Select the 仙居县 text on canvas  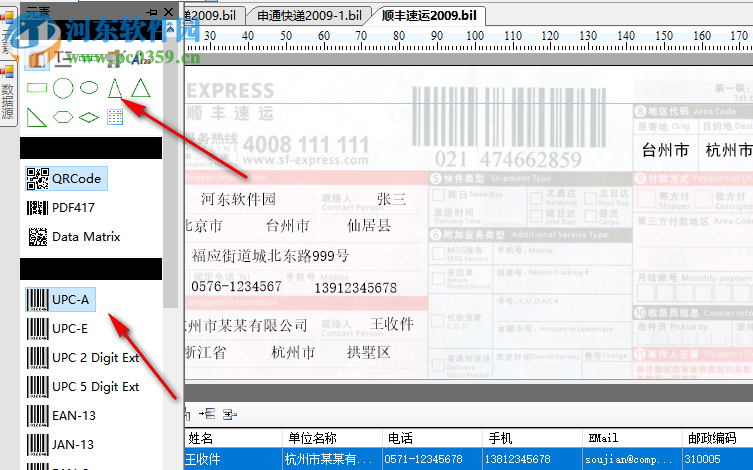tap(369, 225)
